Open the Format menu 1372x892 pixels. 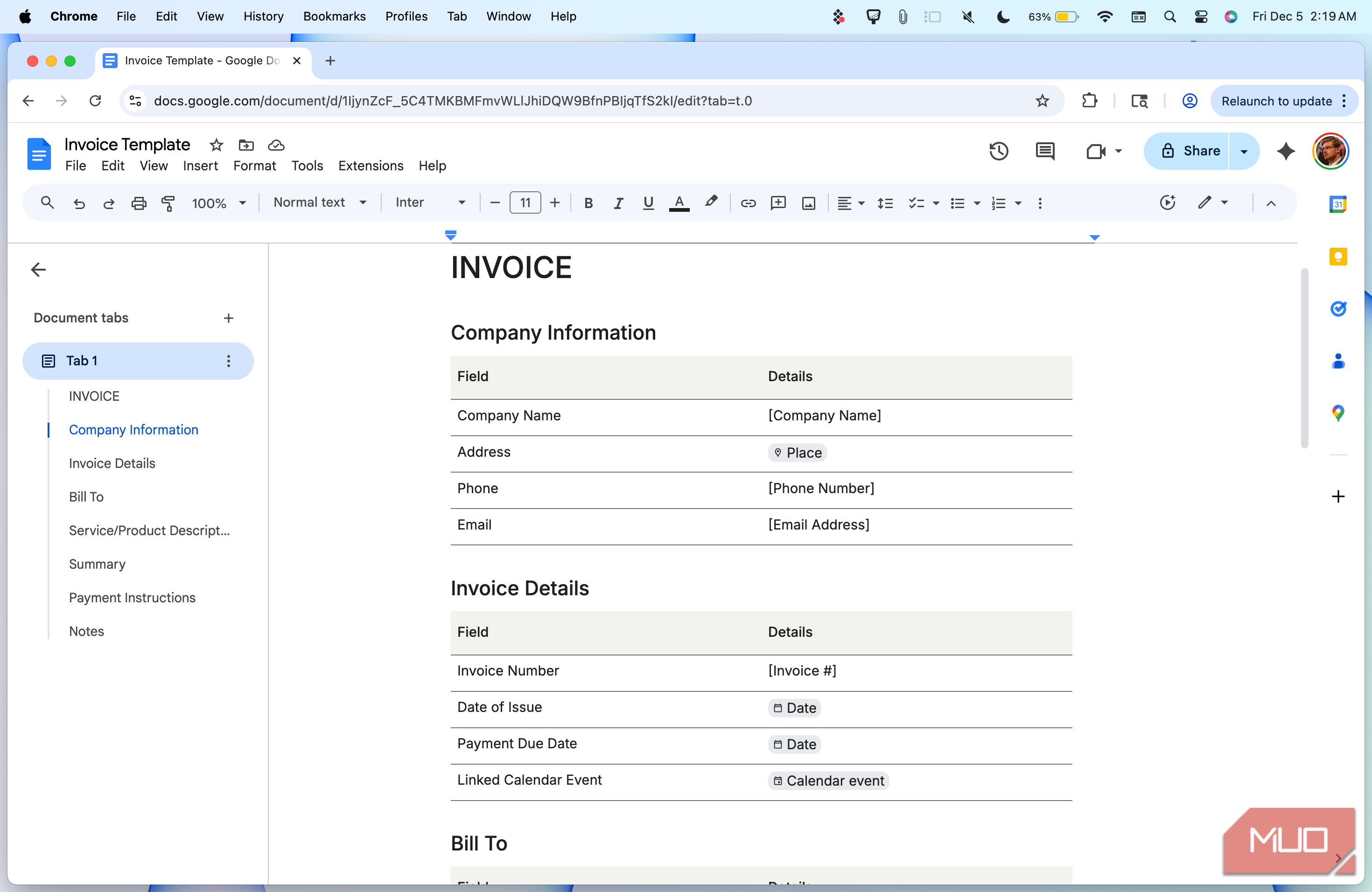point(254,166)
